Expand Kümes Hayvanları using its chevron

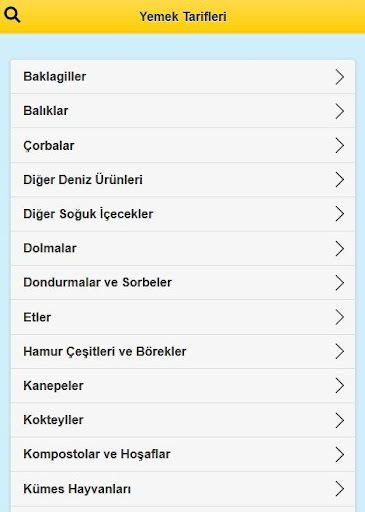[x=340, y=489]
